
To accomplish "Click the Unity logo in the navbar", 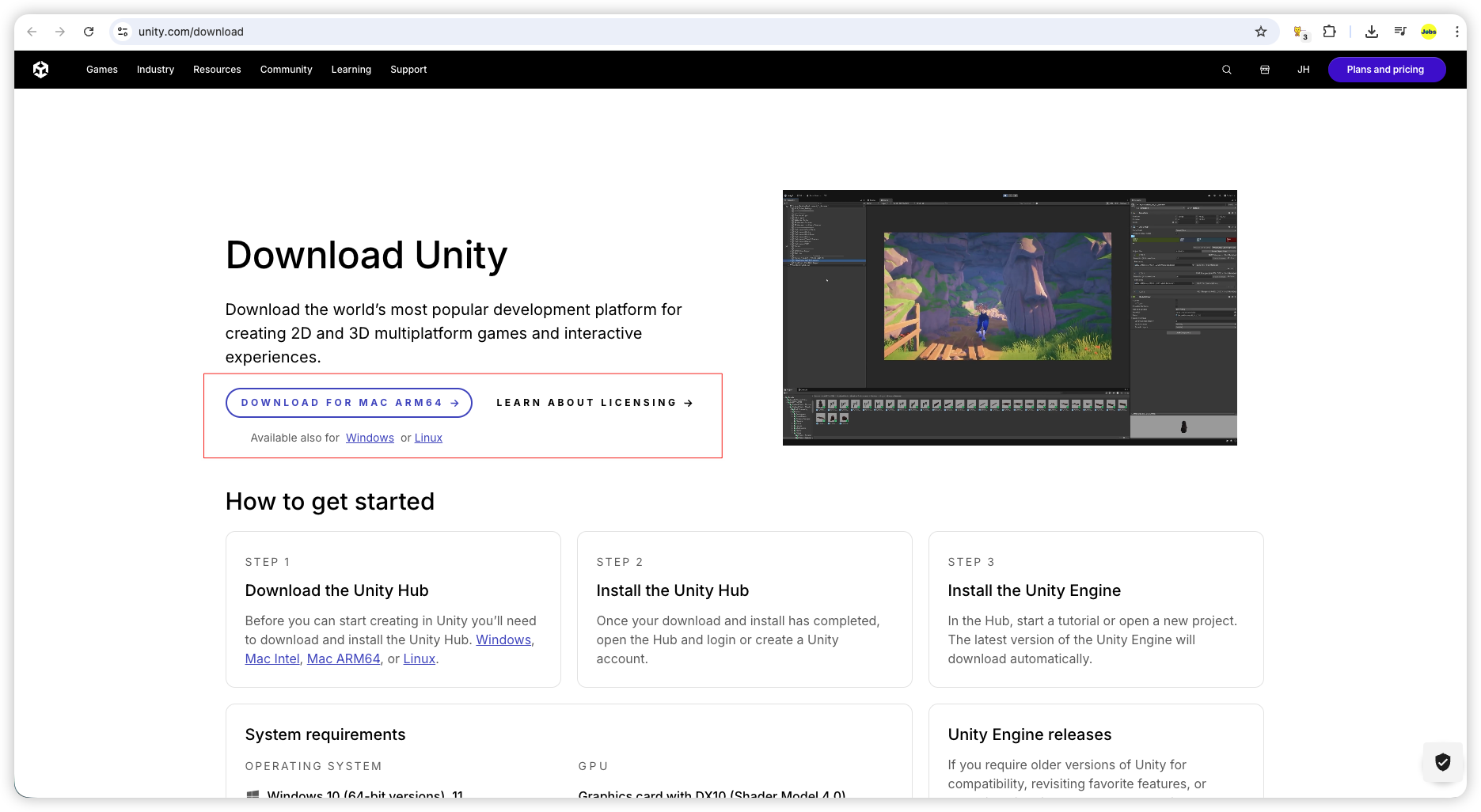I will [x=41, y=70].
